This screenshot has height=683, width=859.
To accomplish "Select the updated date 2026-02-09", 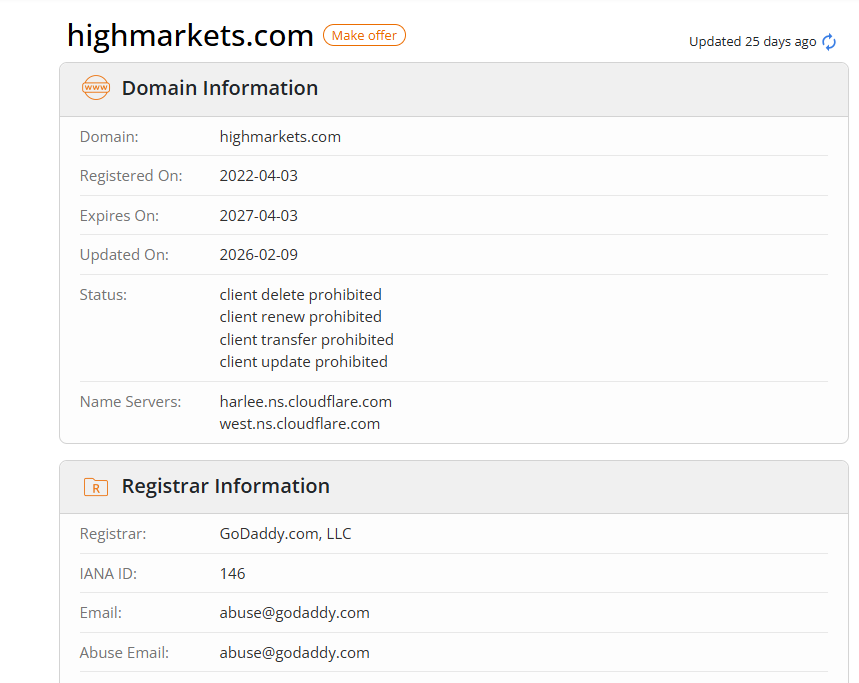I will pos(259,255).
